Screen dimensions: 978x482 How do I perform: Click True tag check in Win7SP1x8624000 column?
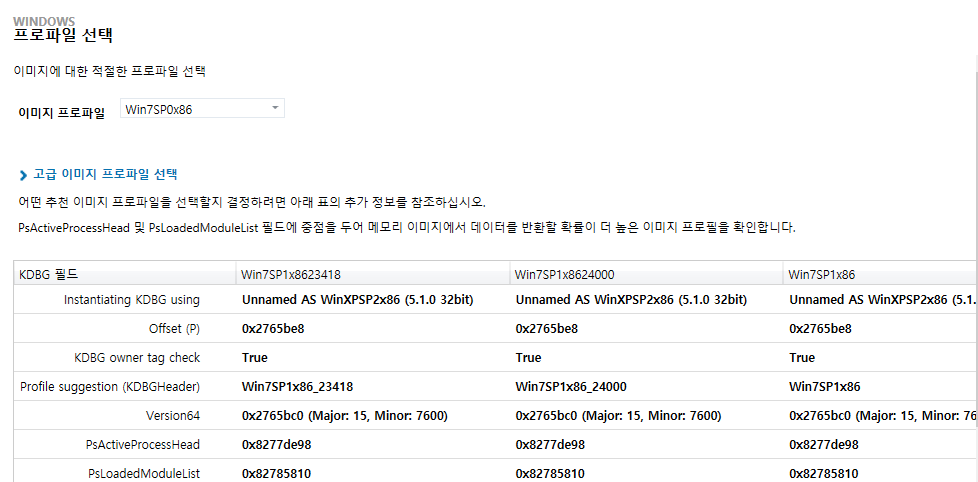tap(528, 357)
